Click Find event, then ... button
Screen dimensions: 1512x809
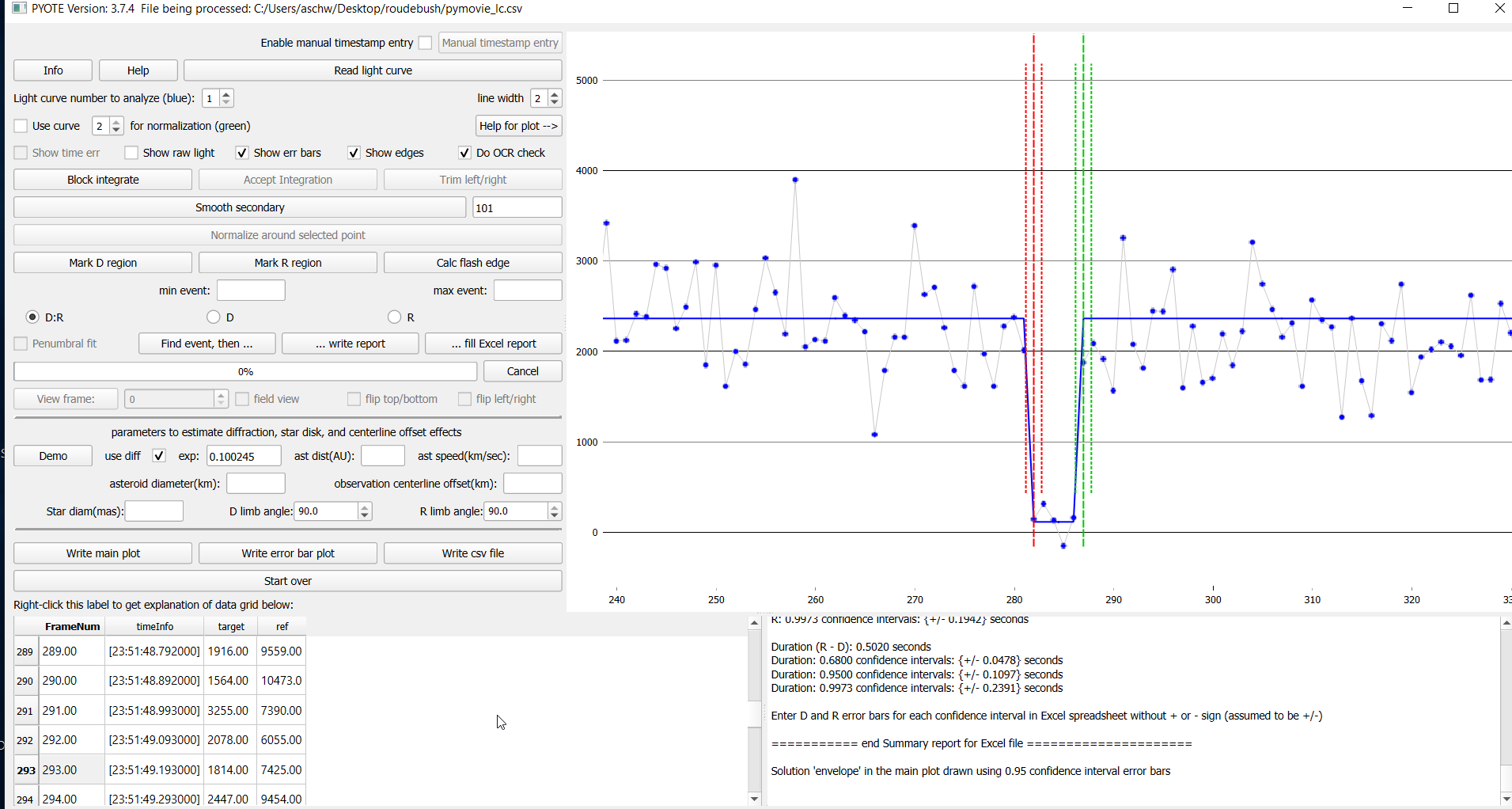coord(207,344)
